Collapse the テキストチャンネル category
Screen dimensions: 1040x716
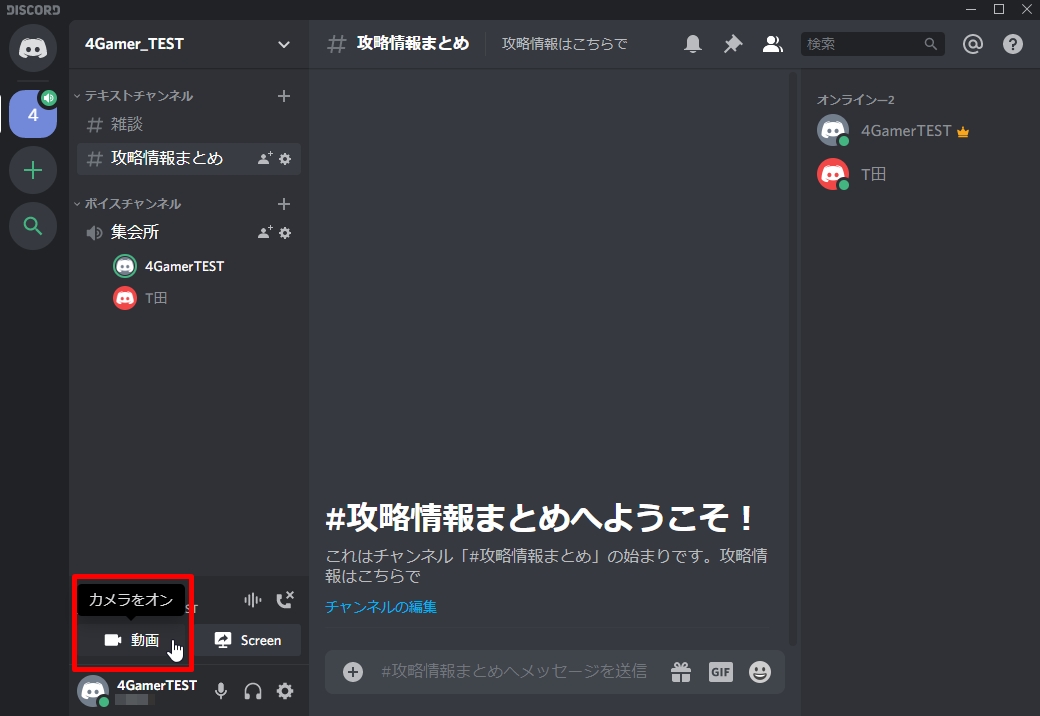point(138,96)
